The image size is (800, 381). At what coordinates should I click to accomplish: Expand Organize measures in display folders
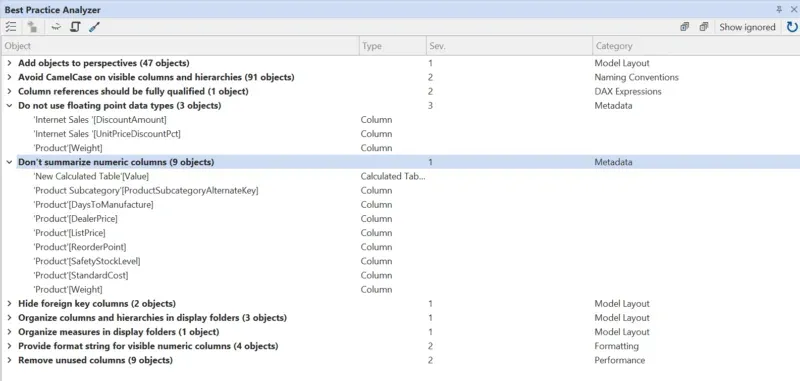[9, 332]
